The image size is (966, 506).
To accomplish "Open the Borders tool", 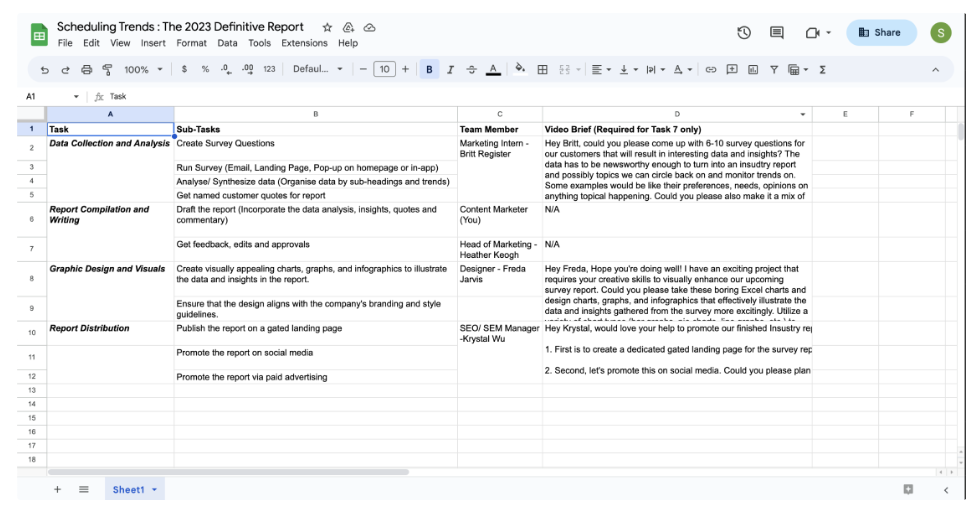I will point(542,70).
